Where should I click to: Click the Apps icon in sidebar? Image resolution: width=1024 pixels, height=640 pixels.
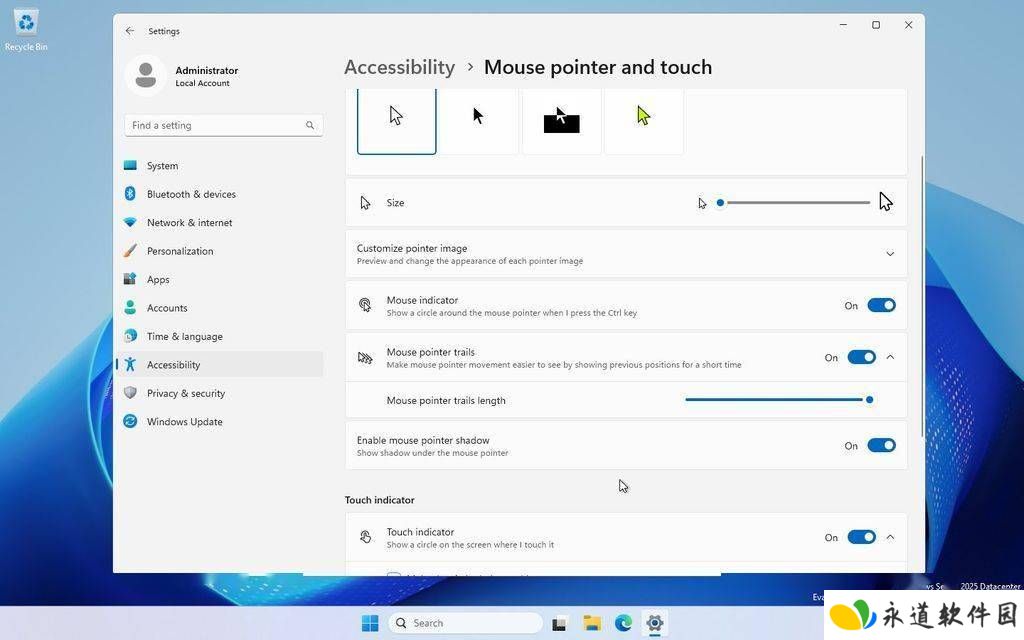point(130,279)
